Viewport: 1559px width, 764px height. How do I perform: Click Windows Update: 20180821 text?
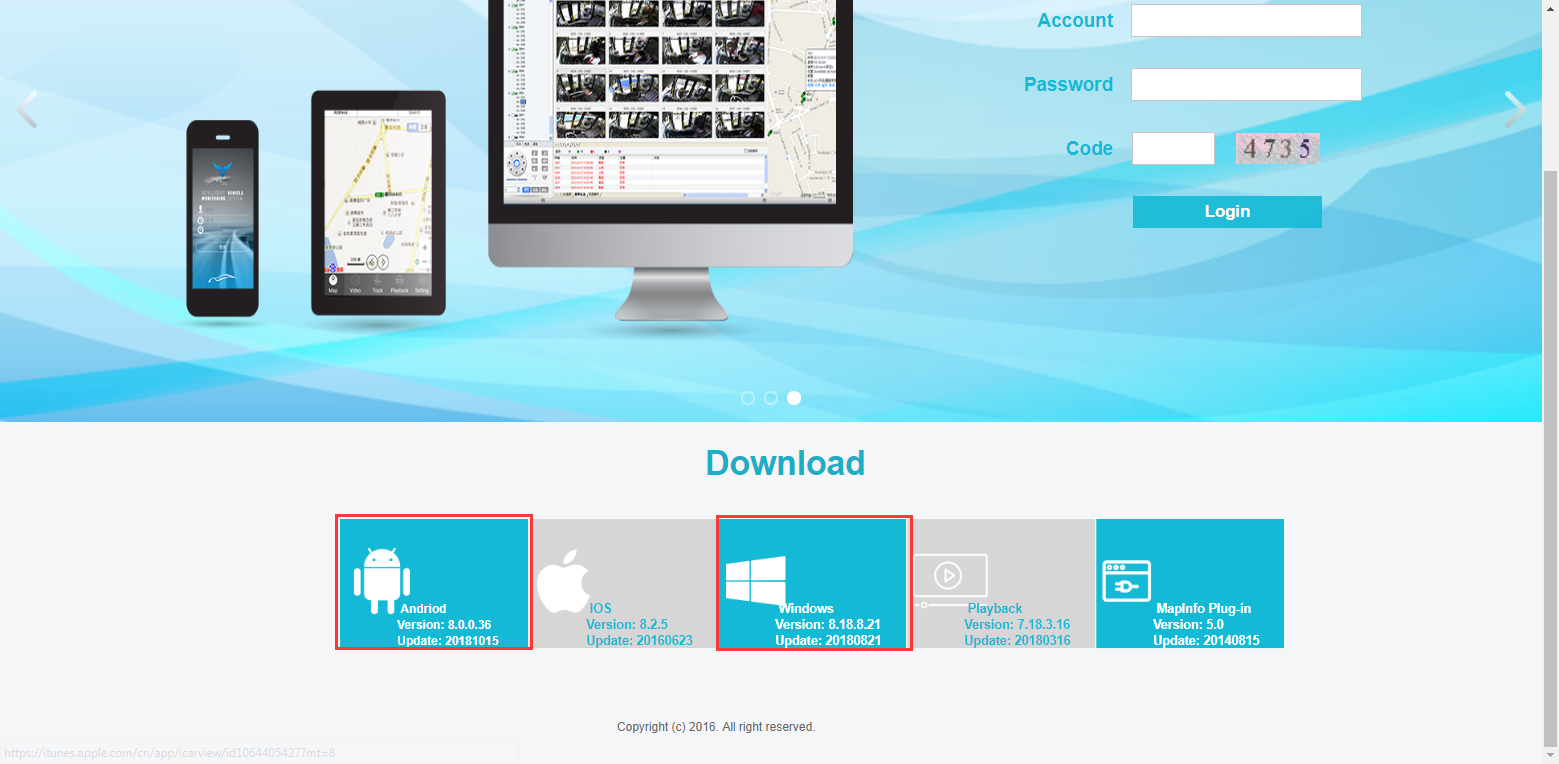pos(828,640)
